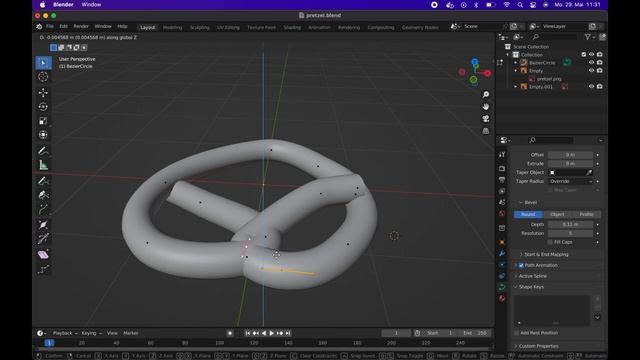
Task: Open the Modifiers wrench tab icon
Action: 502,253
